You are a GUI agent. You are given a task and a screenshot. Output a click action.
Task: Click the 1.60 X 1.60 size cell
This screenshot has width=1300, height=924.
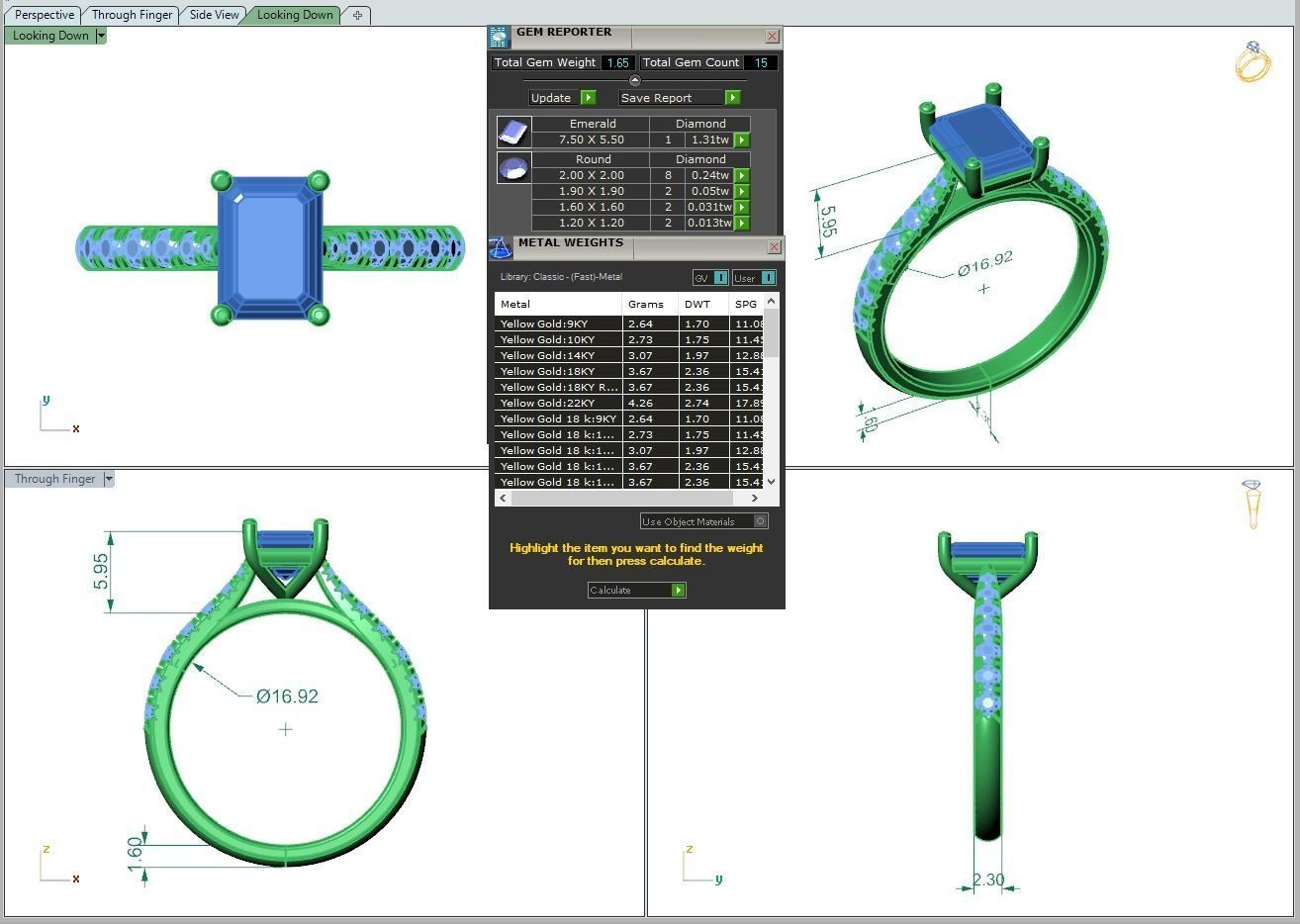pos(591,208)
